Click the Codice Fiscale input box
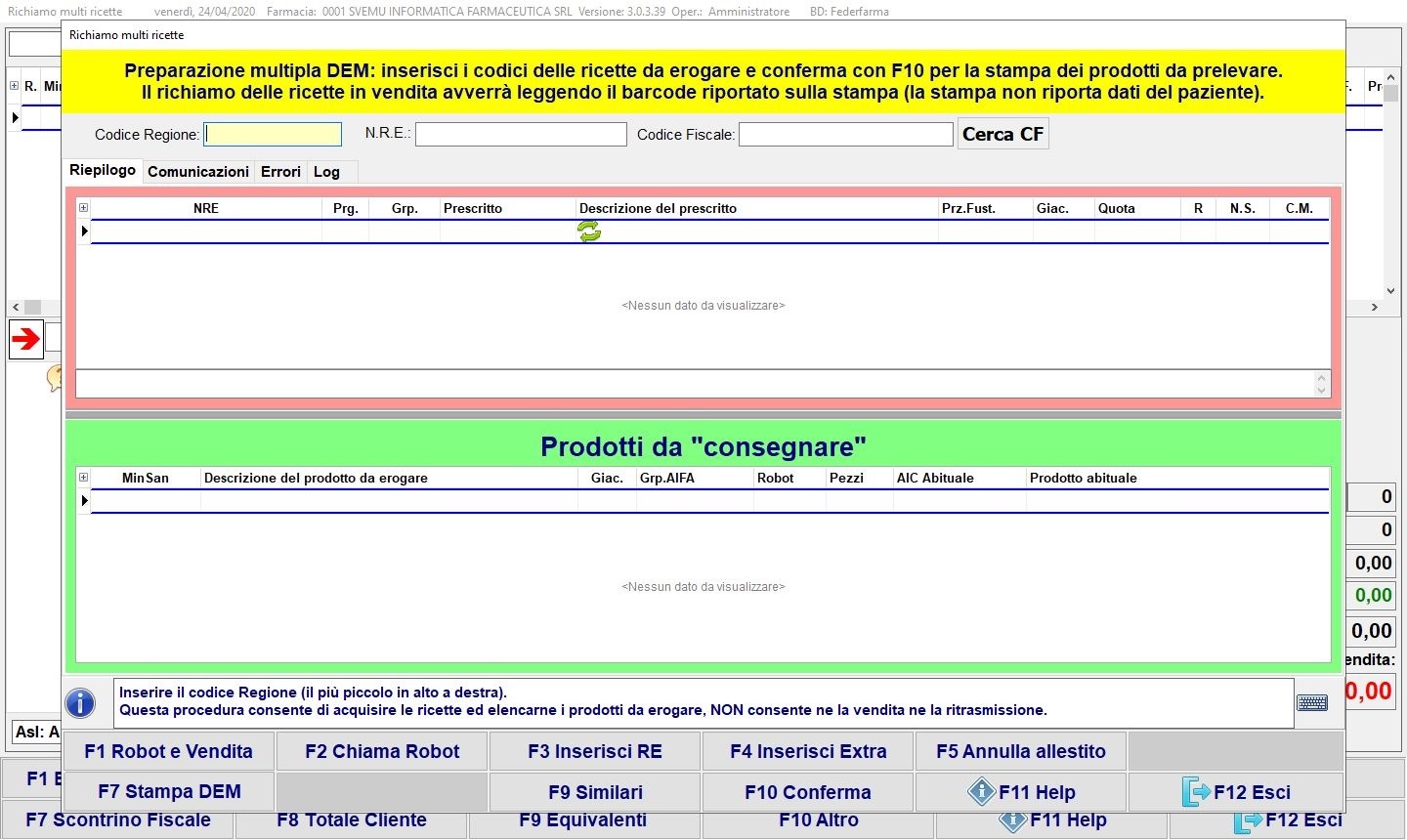Screen dimensions: 1407x840 pyautogui.click(x=845, y=135)
